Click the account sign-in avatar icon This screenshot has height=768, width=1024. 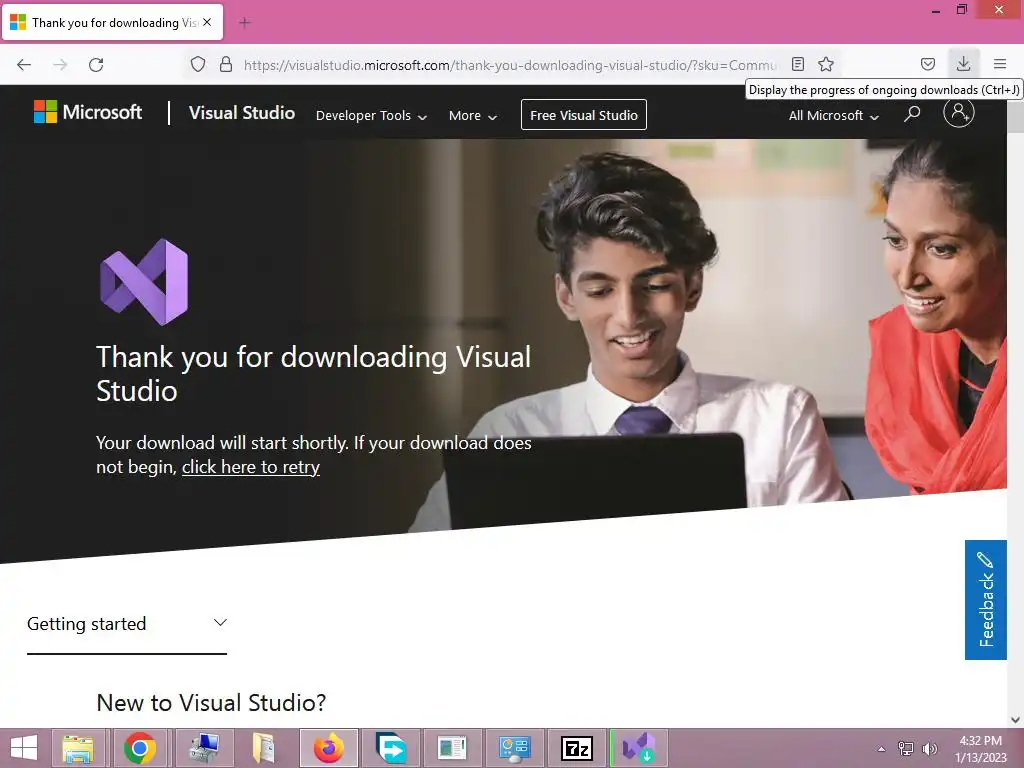[x=959, y=112]
